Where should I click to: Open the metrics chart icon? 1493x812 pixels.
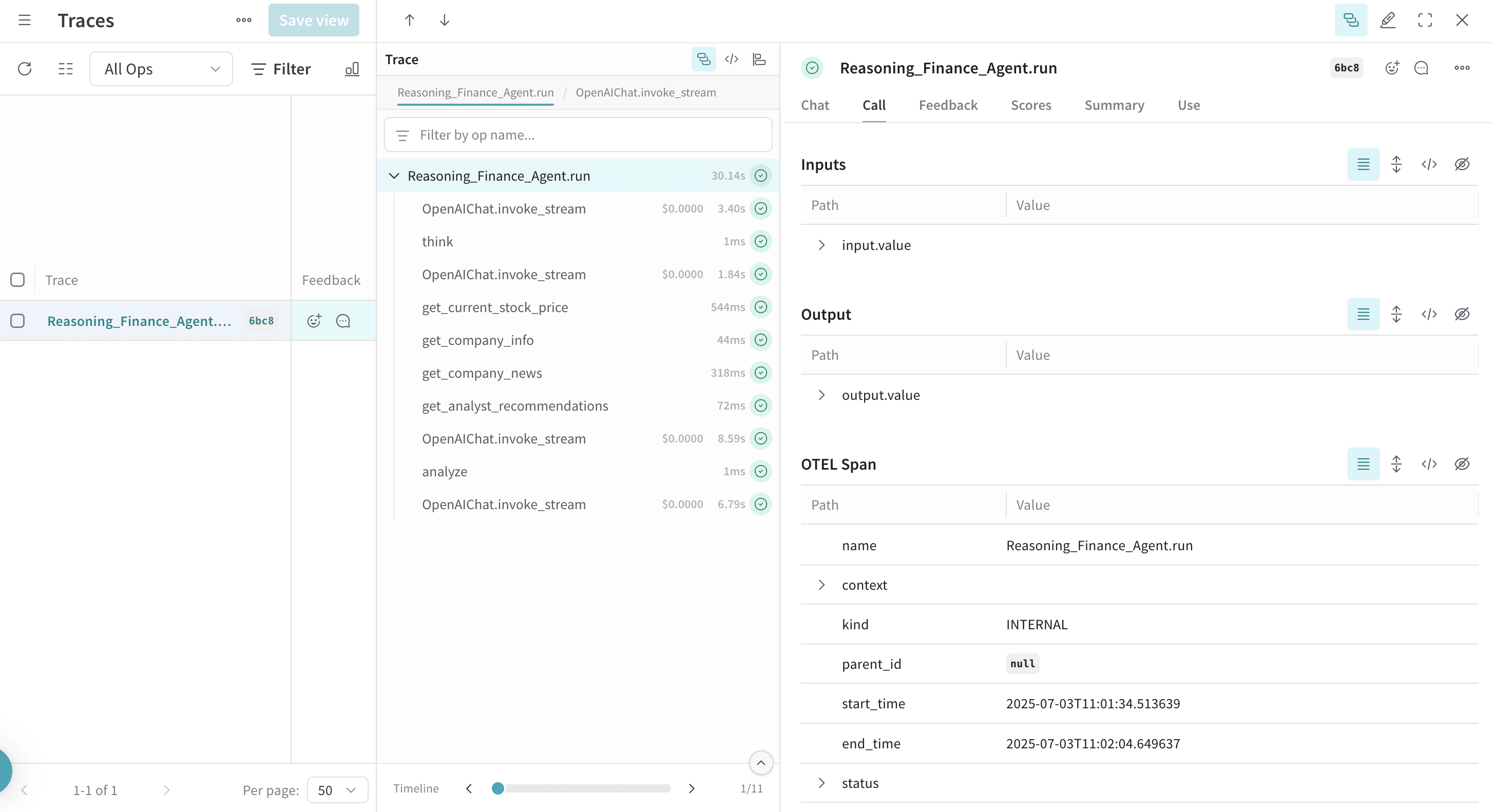coord(352,69)
